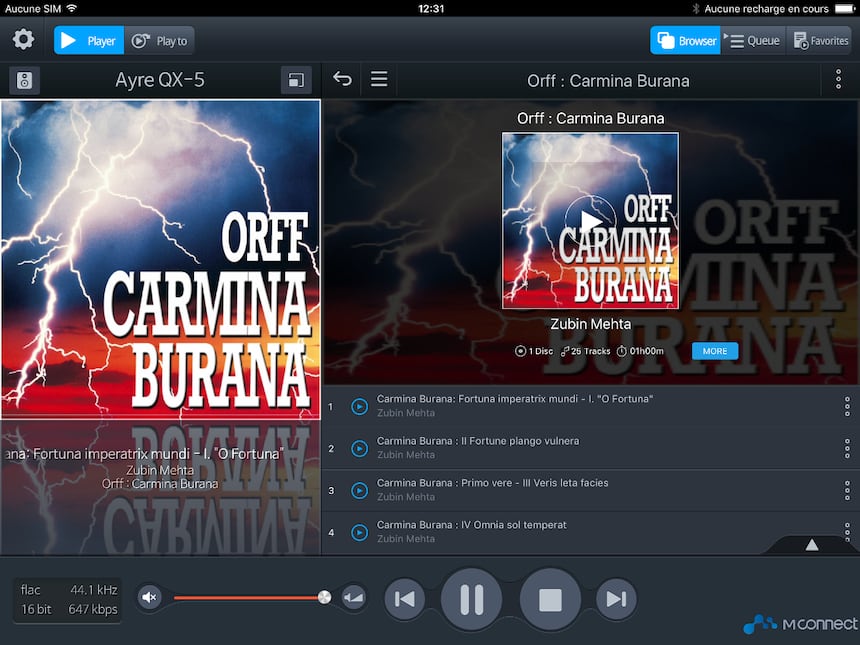860x645 pixels.
Task: Skip to previous track
Action: (x=405, y=599)
